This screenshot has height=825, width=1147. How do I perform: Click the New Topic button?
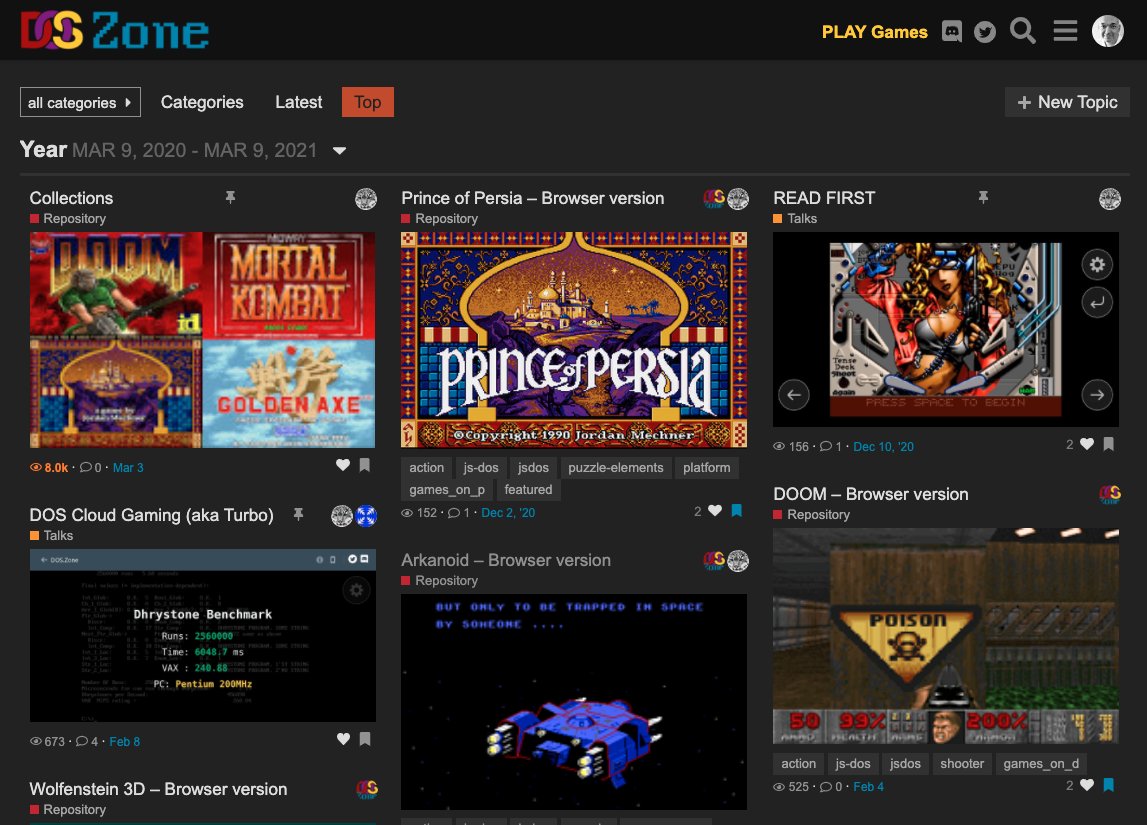point(1067,102)
